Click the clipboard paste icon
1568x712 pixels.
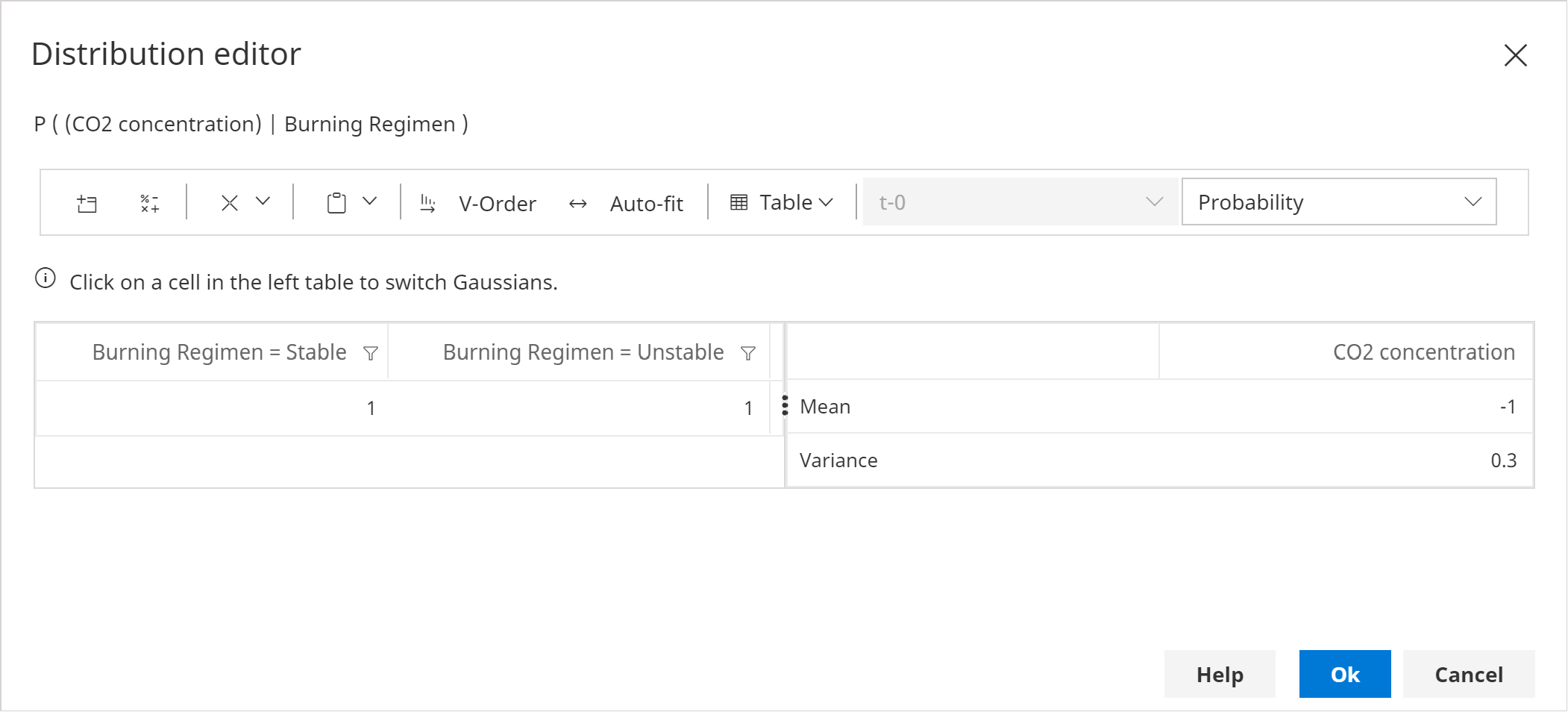(x=336, y=203)
